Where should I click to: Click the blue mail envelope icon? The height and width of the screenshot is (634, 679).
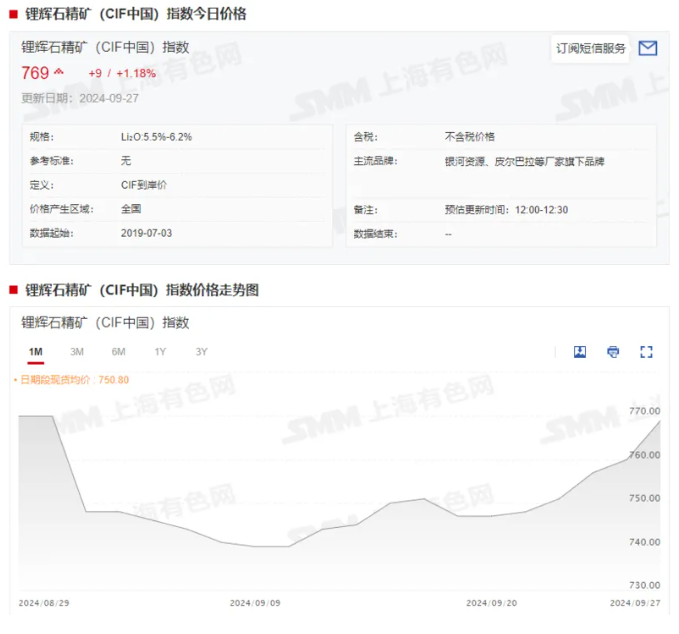(x=647, y=48)
